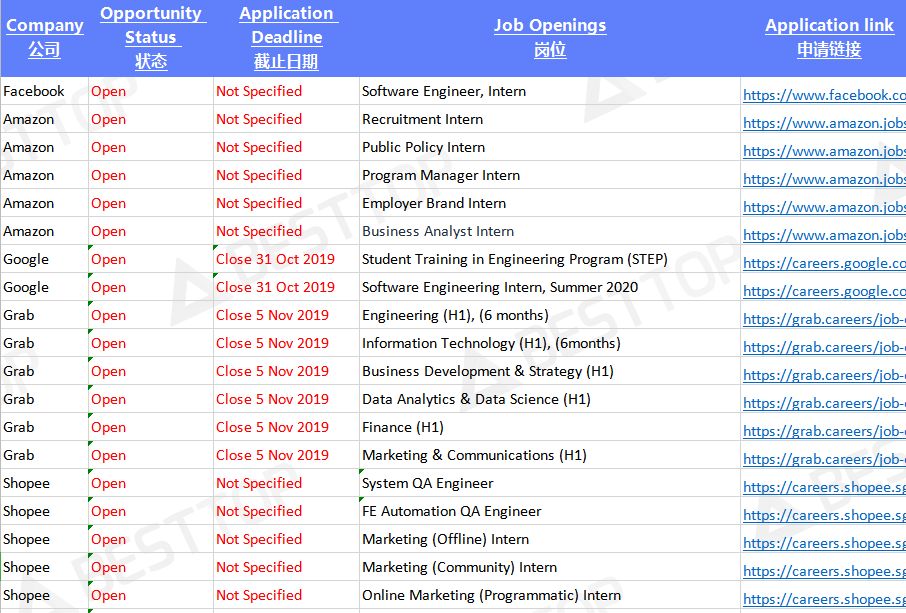Viewport: 906px width, 613px height.
Task: Select 'Engineering (H1), (6 months)' cell
Action: [549, 315]
